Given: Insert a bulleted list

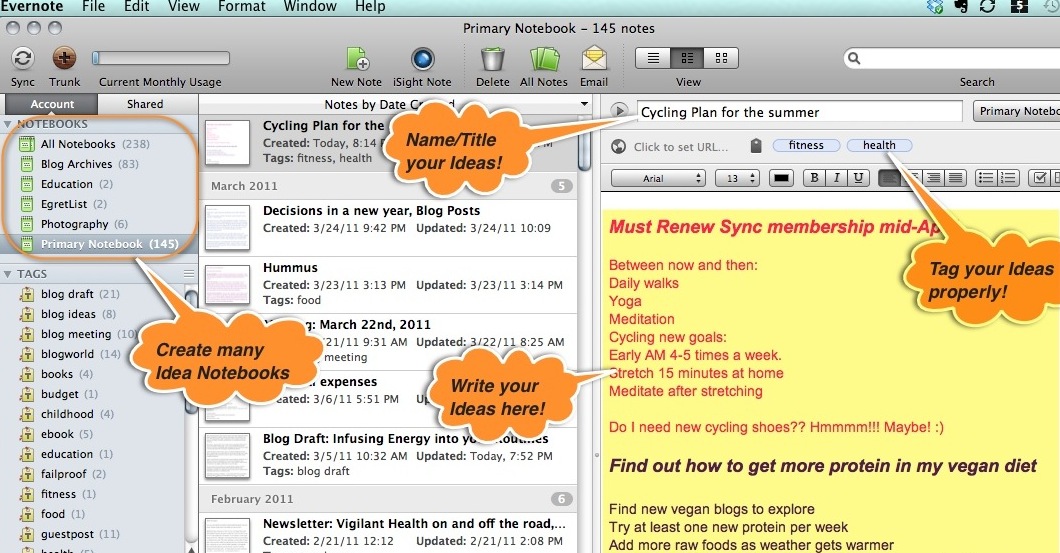Looking at the screenshot, I should 986,178.
